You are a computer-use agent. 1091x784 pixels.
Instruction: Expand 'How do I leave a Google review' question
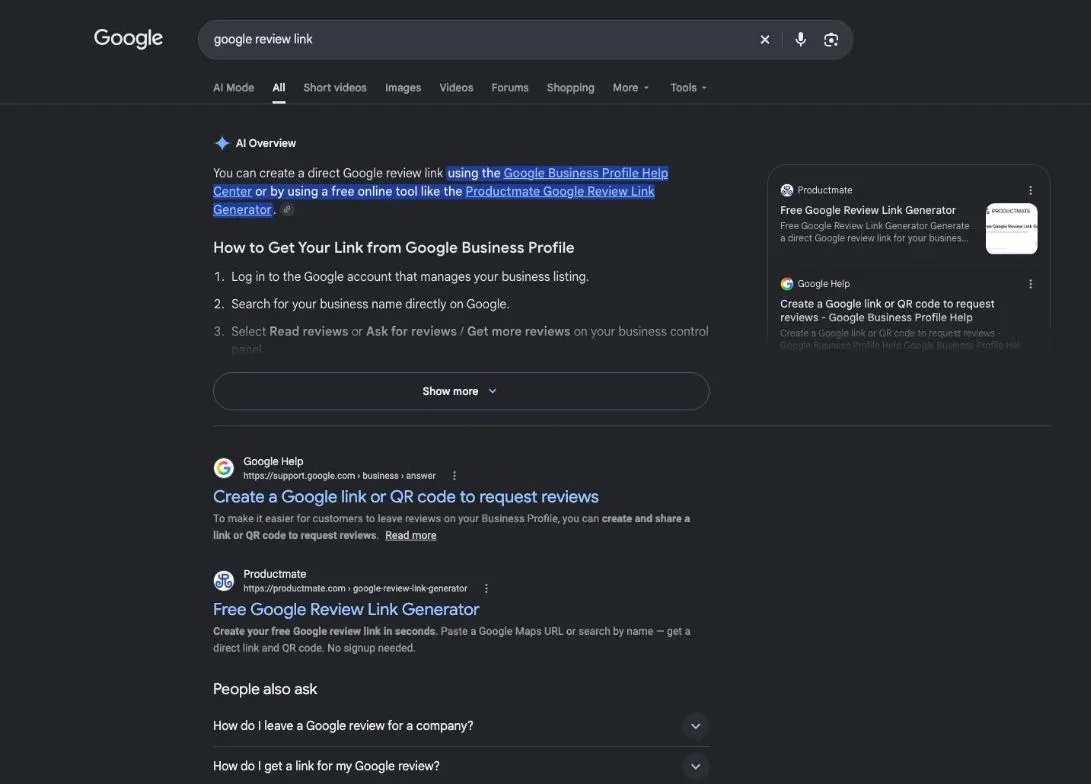[461, 726]
